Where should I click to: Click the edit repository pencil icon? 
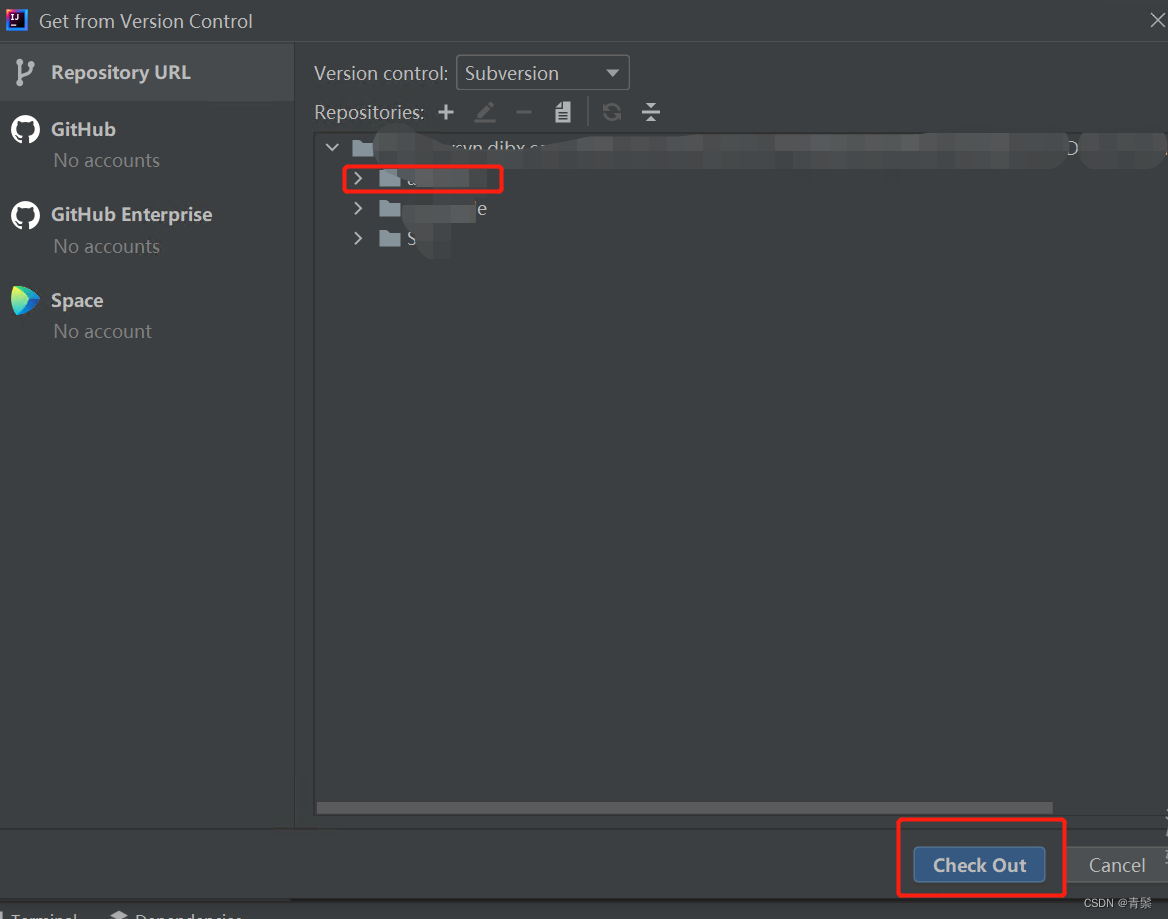click(x=485, y=112)
